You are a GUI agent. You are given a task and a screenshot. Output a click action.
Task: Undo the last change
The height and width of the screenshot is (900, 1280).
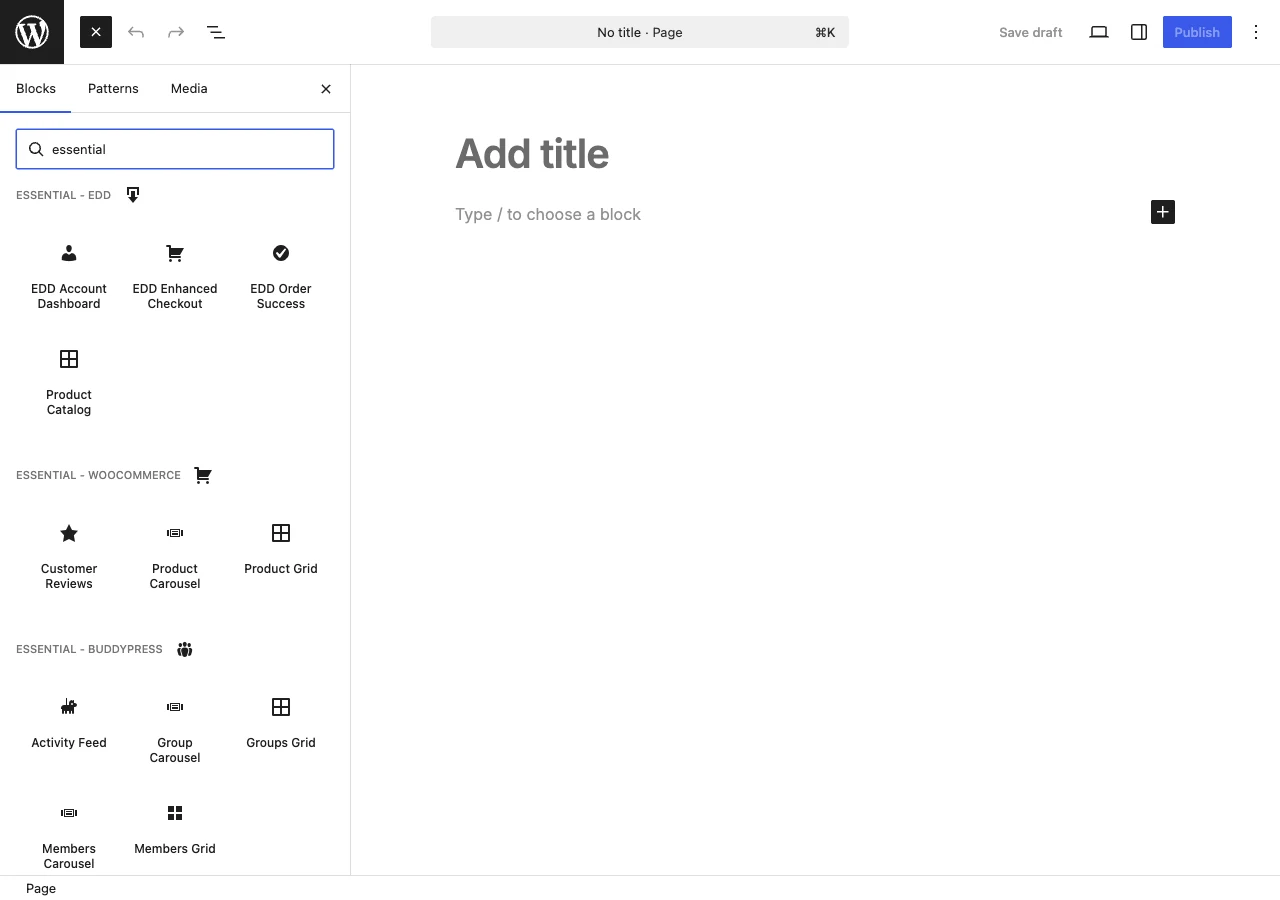click(x=136, y=32)
